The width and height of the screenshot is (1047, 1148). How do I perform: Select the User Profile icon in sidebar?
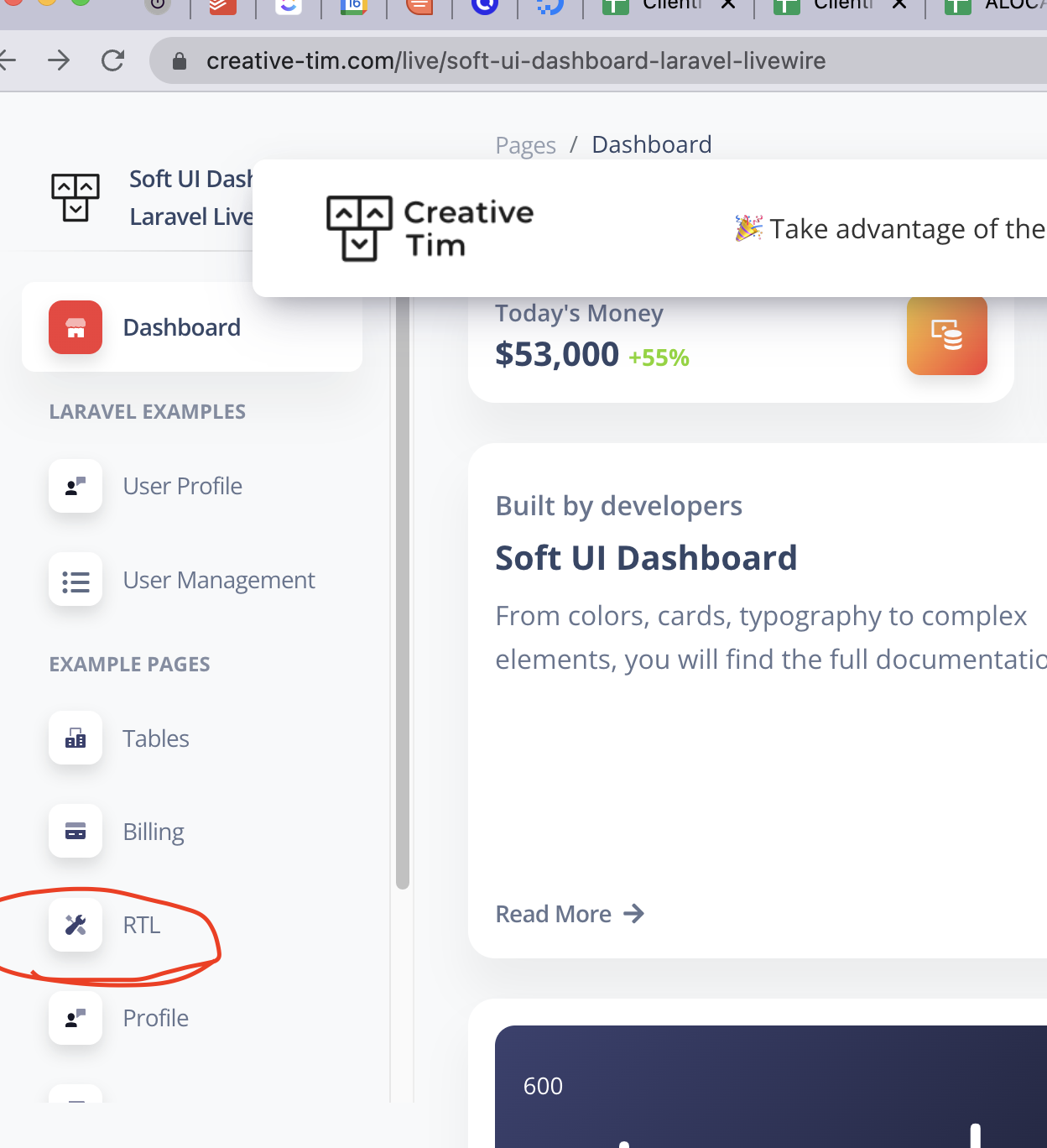pyautogui.click(x=75, y=486)
